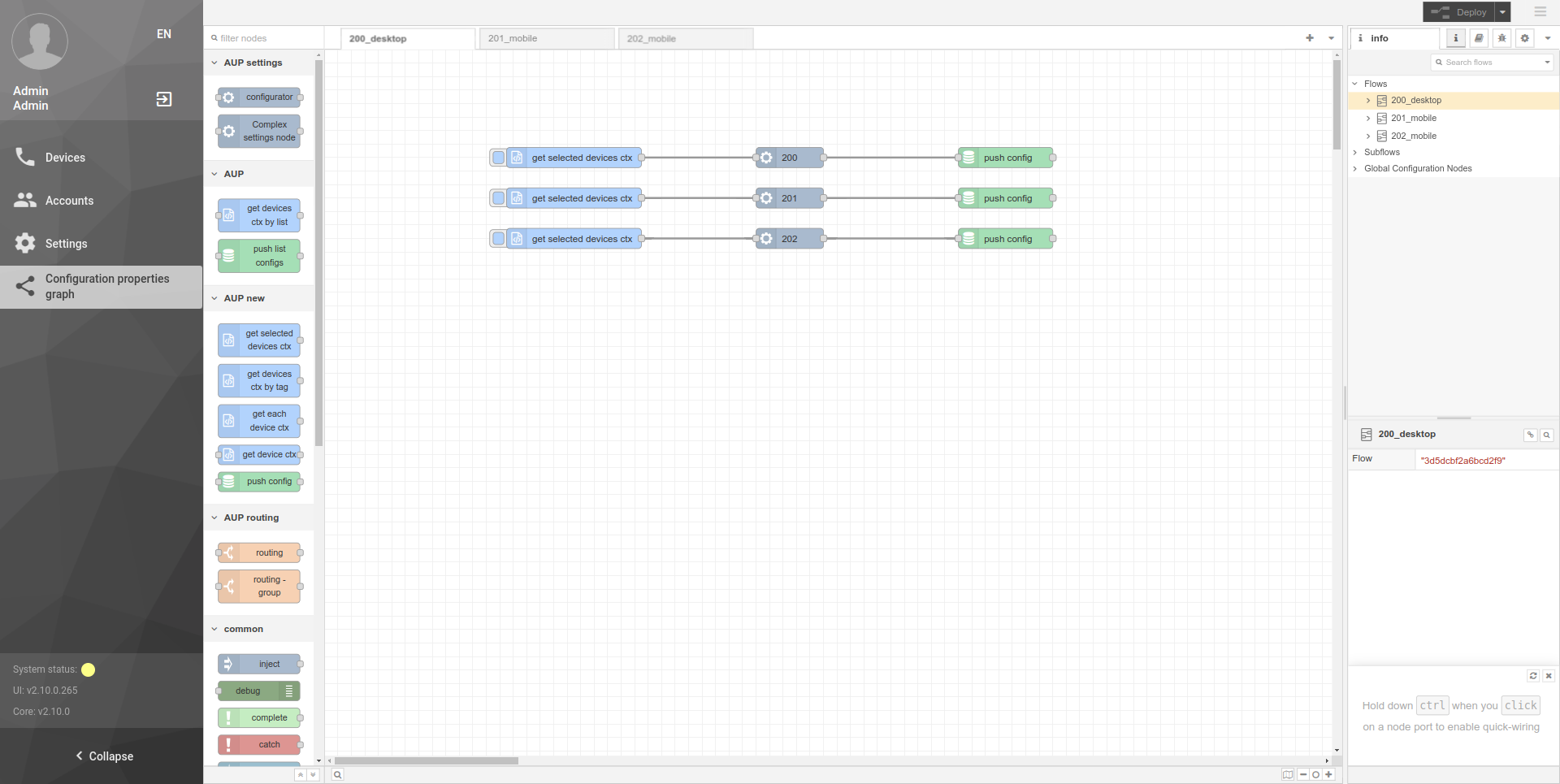Viewport: 1560px width, 784px height.
Task: Collapse the AUP new palette category
Action: pos(258,298)
